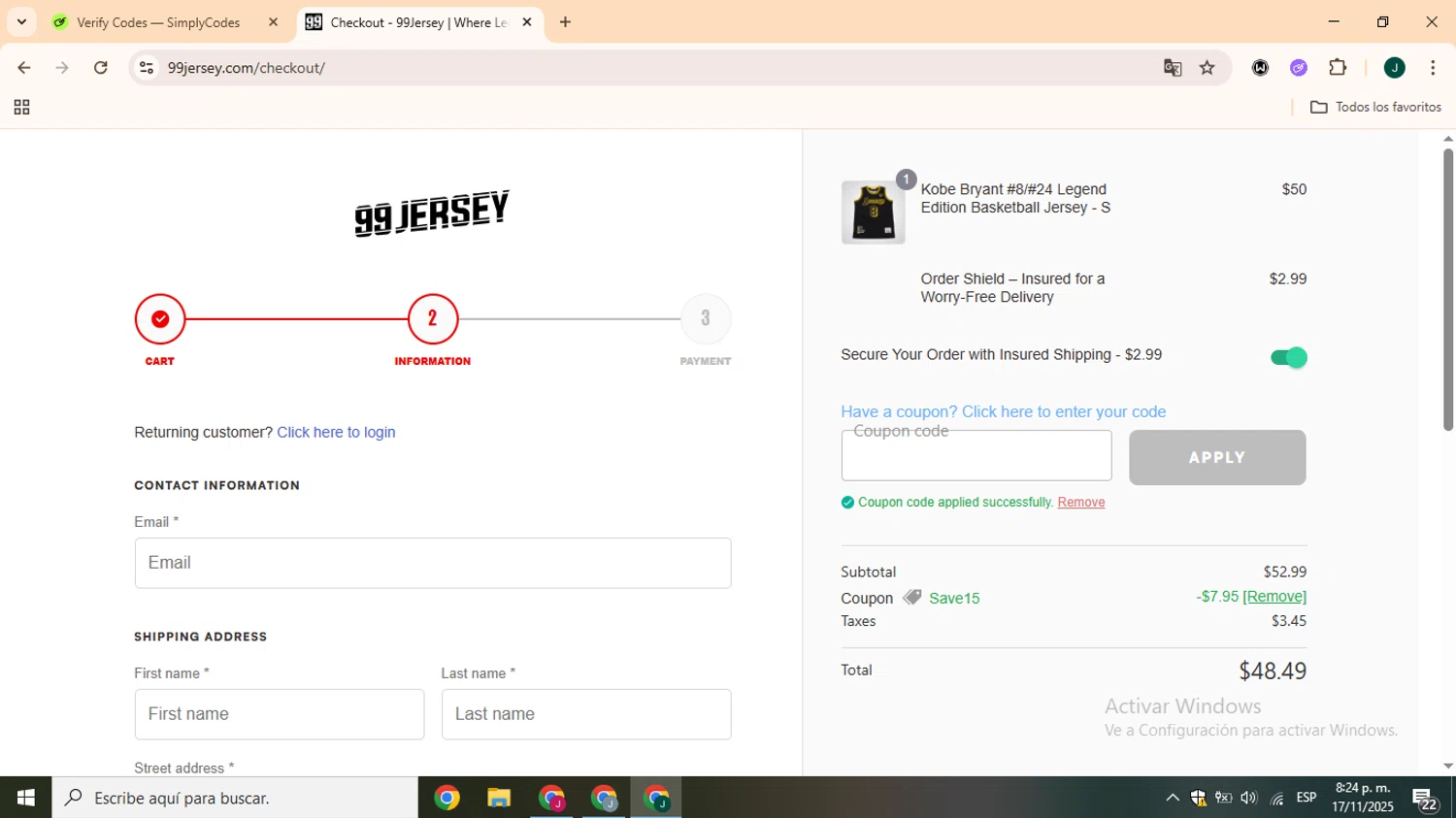Open the Windows Start menu
This screenshot has height=818, width=1456.
point(26,798)
